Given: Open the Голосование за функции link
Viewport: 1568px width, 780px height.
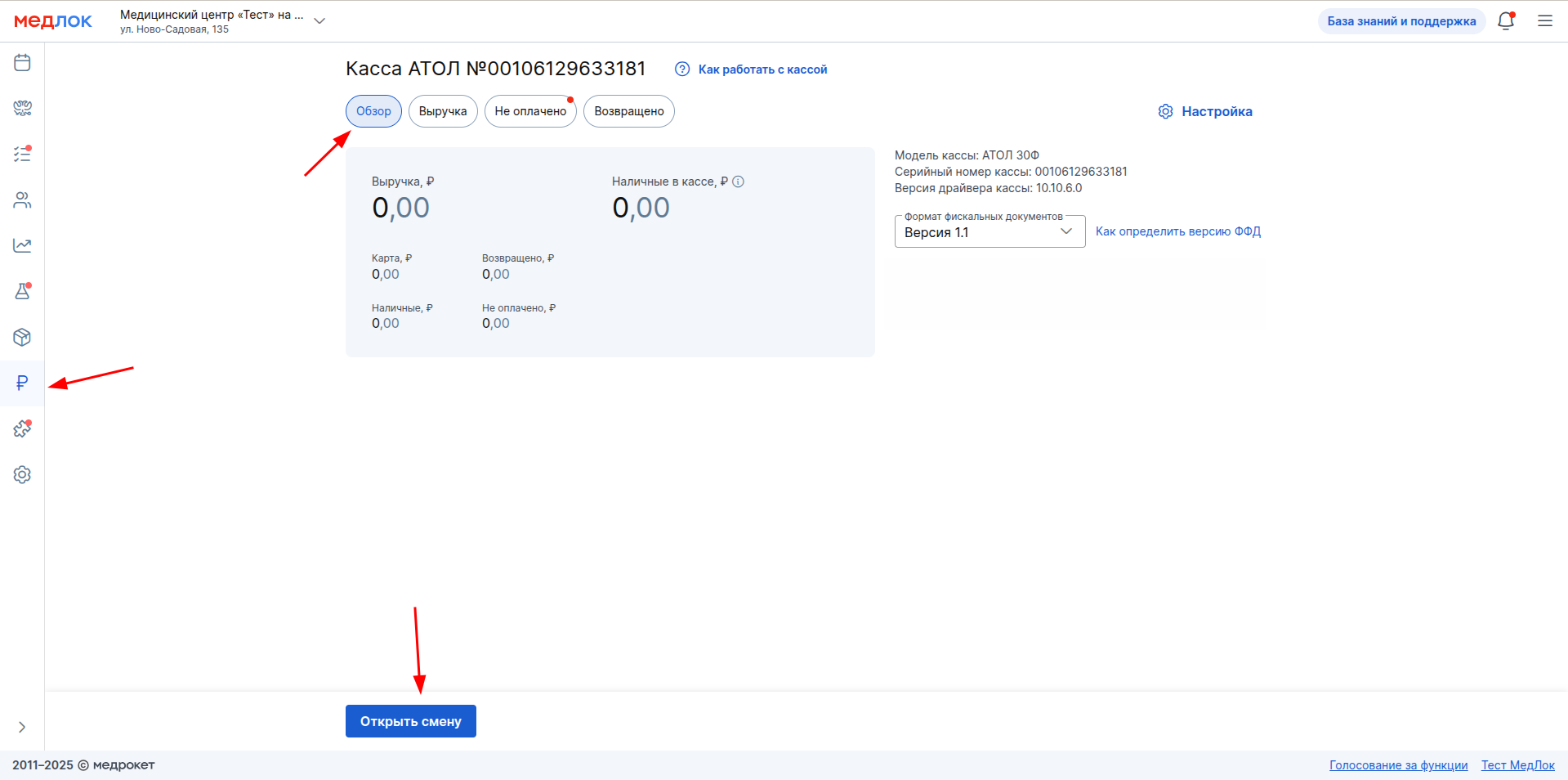Looking at the screenshot, I should [1398, 765].
